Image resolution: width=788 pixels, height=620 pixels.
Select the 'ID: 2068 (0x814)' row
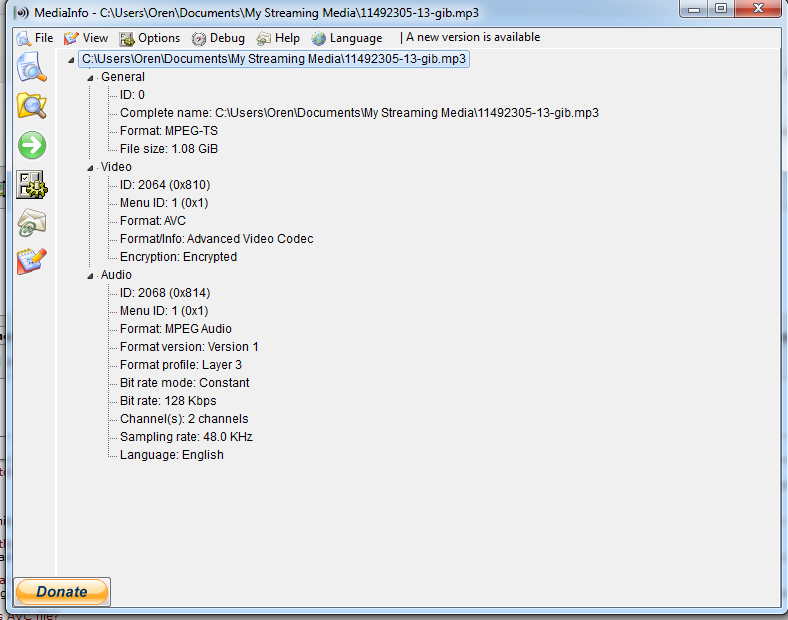(165, 293)
